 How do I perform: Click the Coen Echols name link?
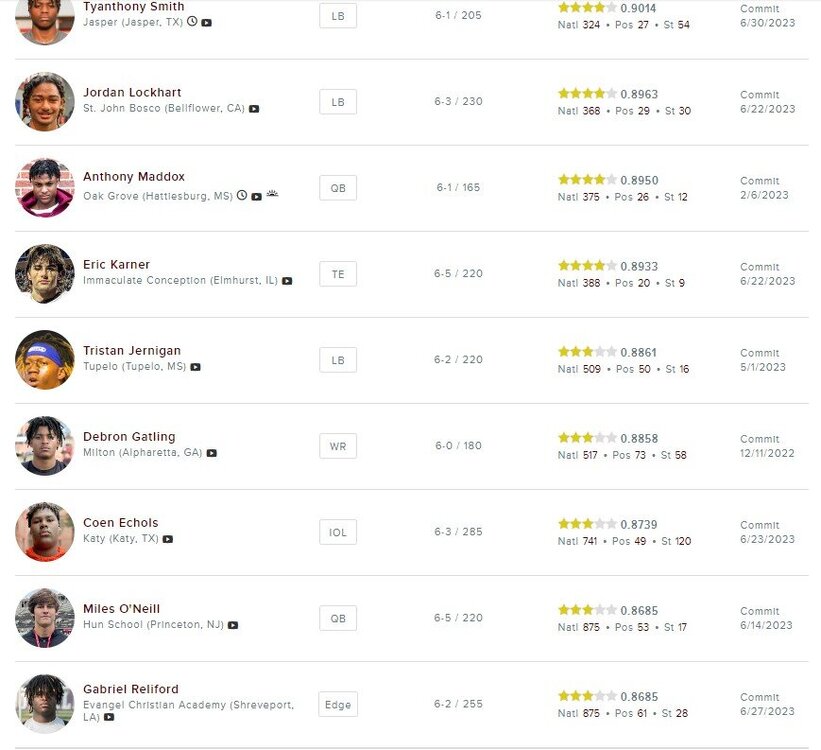[x=120, y=523]
